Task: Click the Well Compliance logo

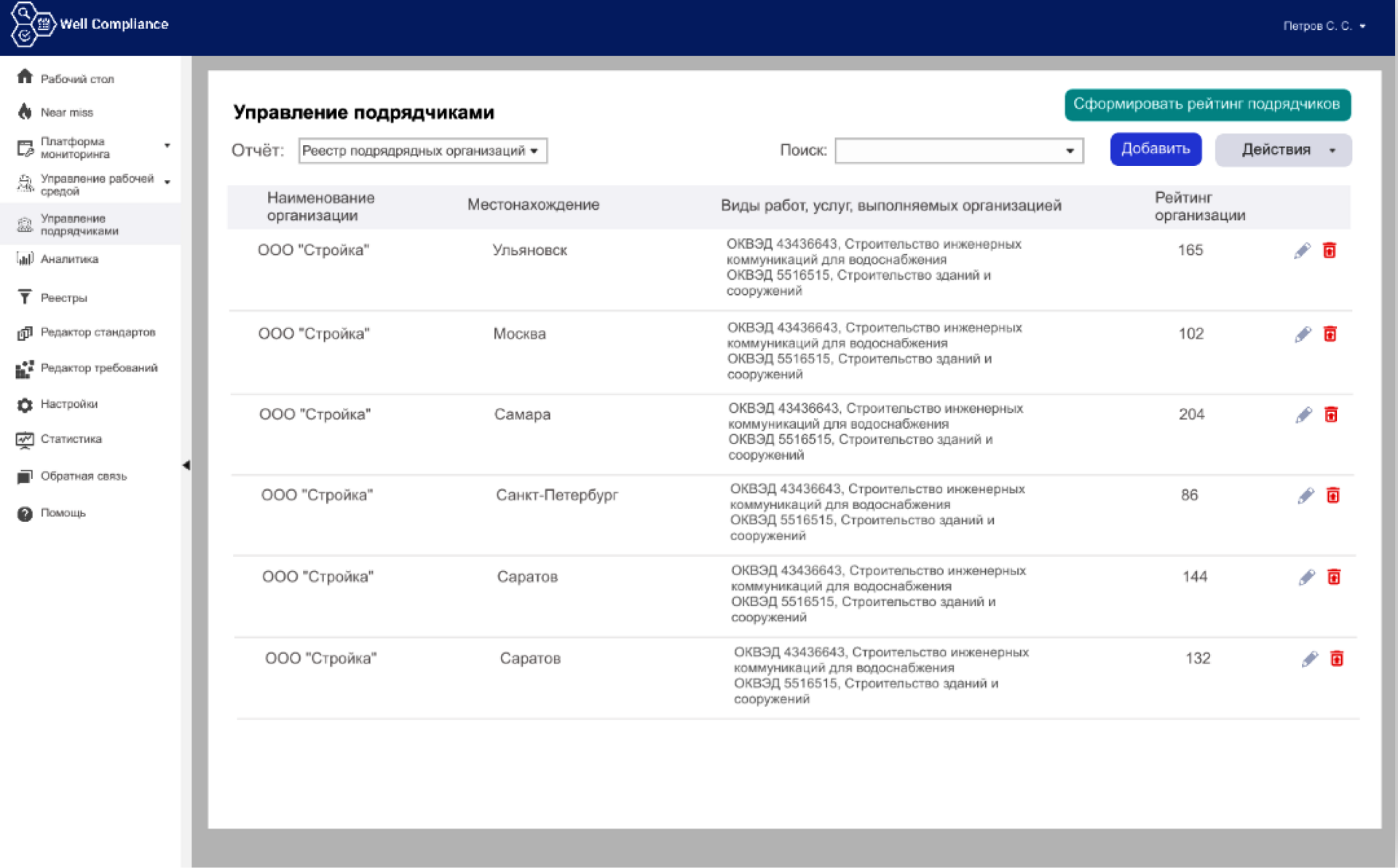Action: [x=90, y=24]
